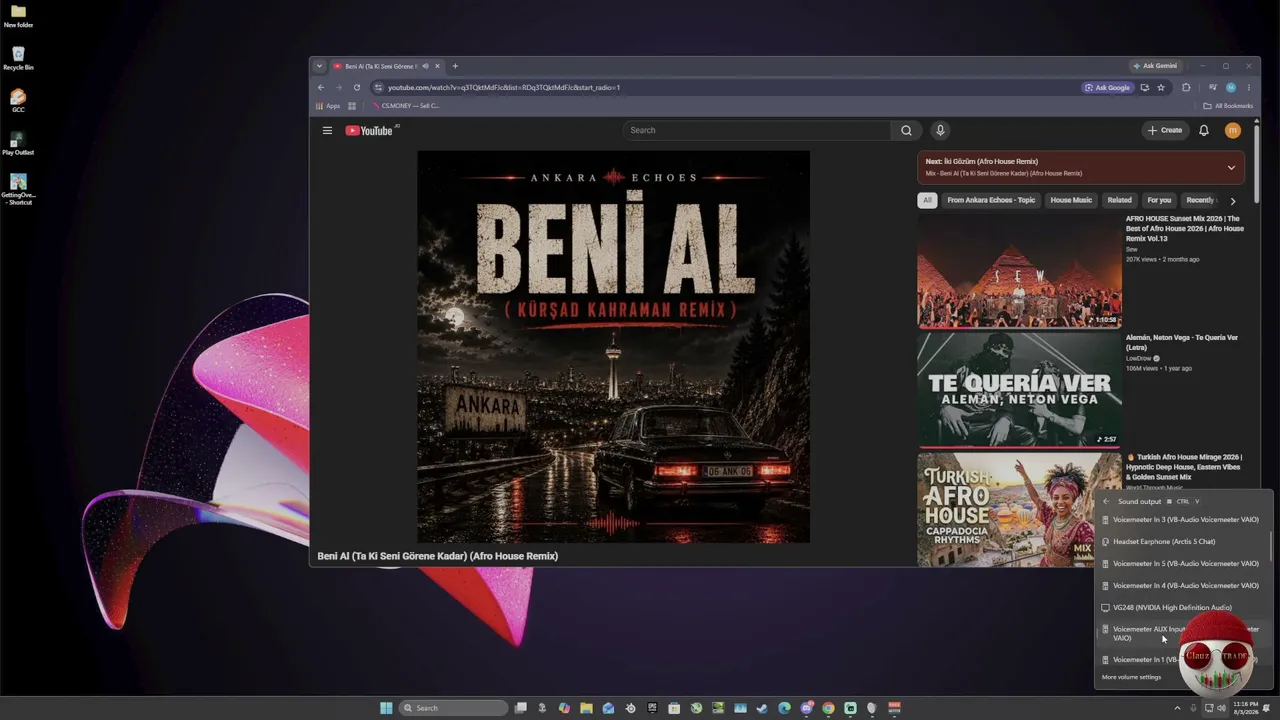Image resolution: width=1280 pixels, height=720 pixels.
Task: Choose Voicemeeter In 5 sound output
Action: point(1184,564)
